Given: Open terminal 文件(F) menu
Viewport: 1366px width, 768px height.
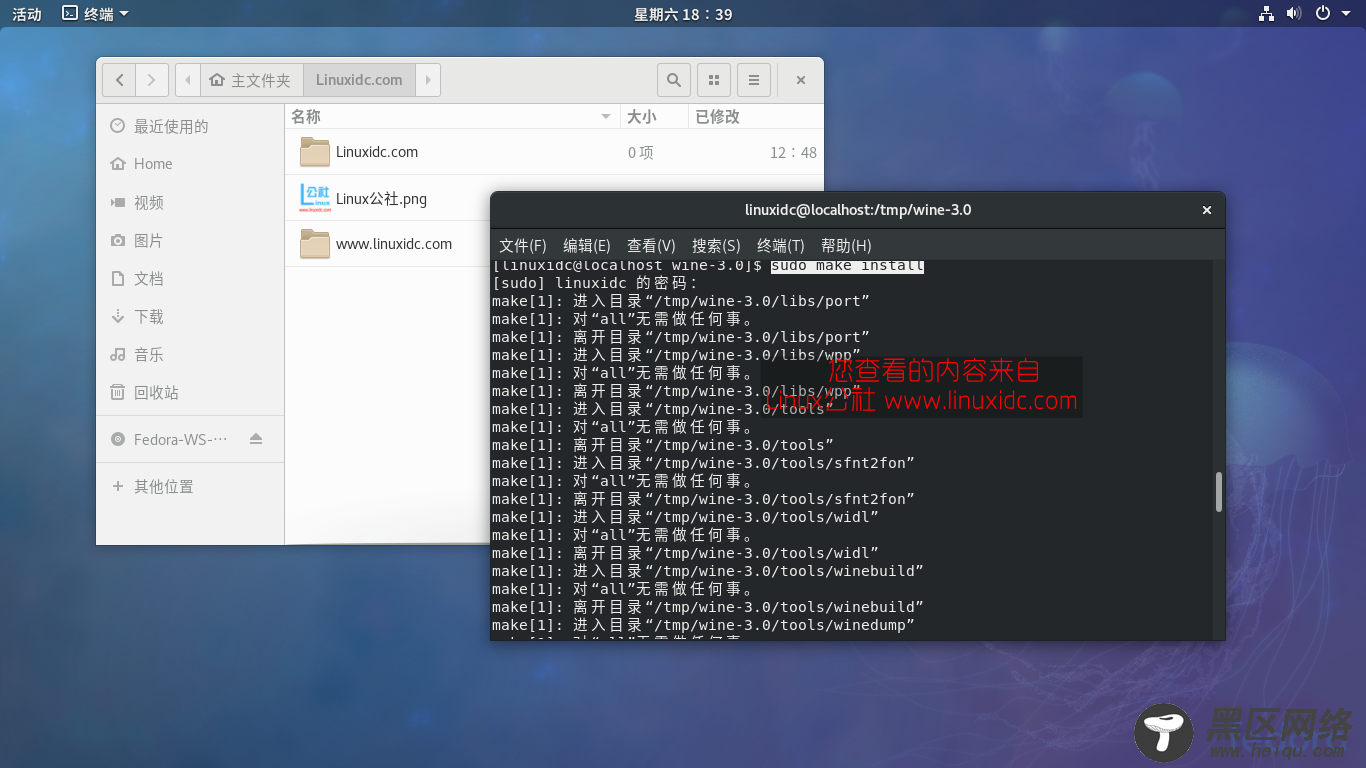Looking at the screenshot, I should click(x=523, y=245).
